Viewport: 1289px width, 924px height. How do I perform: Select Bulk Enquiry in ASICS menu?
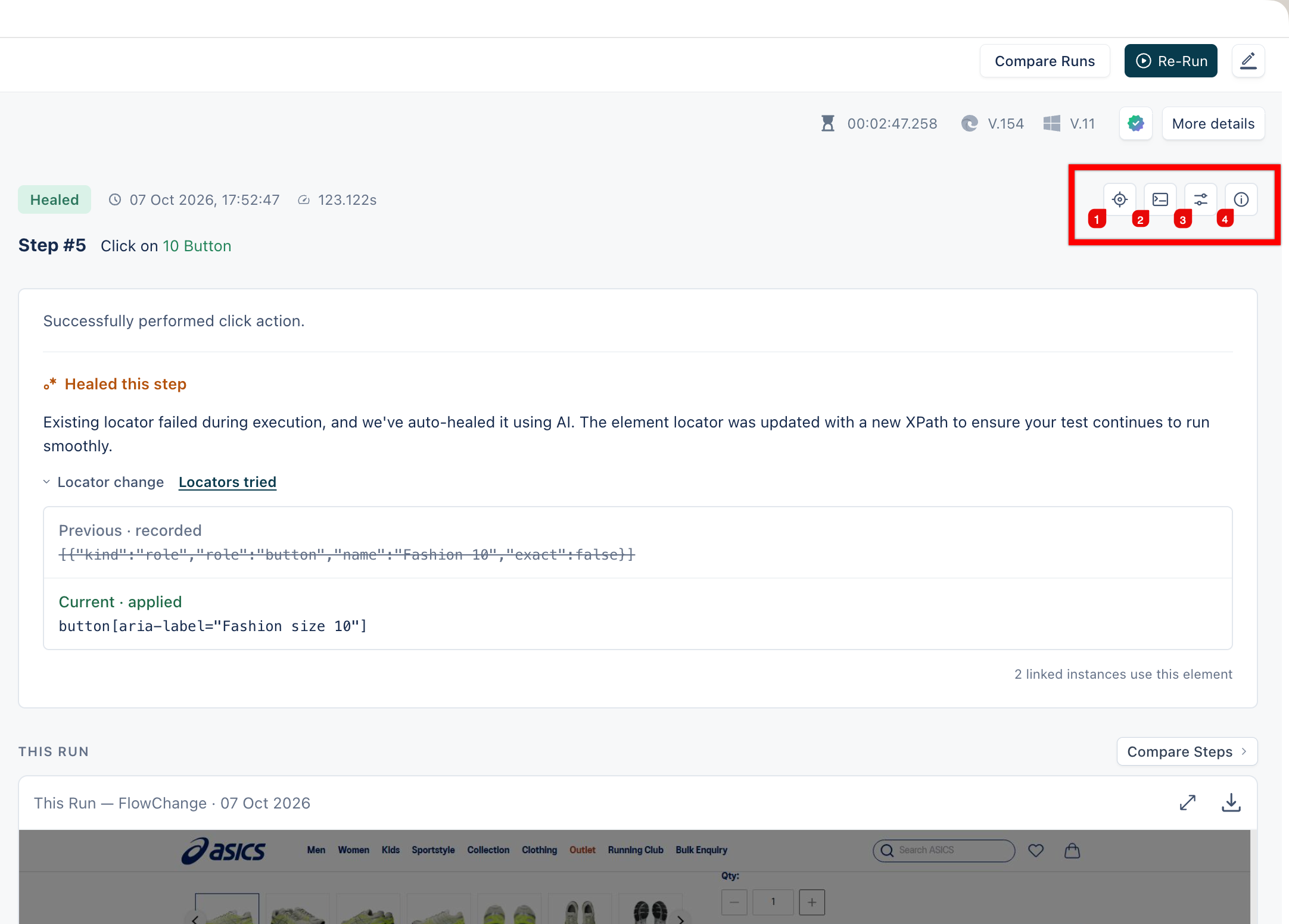point(701,850)
